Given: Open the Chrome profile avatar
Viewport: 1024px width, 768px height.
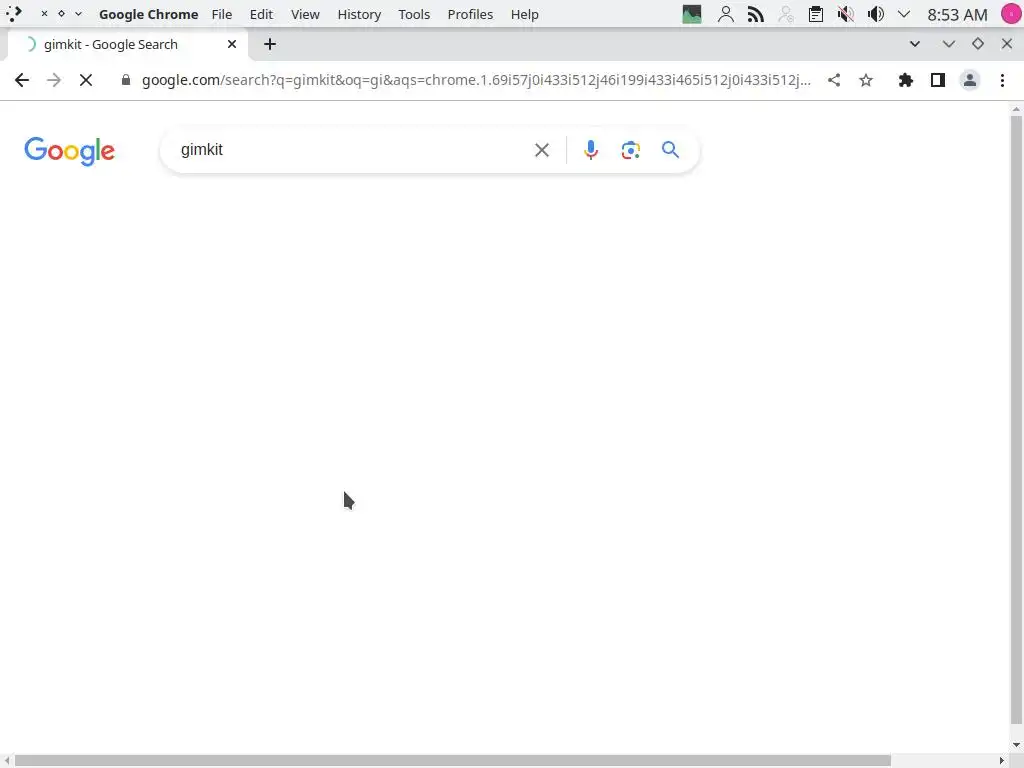Looking at the screenshot, I should (970, 80).
